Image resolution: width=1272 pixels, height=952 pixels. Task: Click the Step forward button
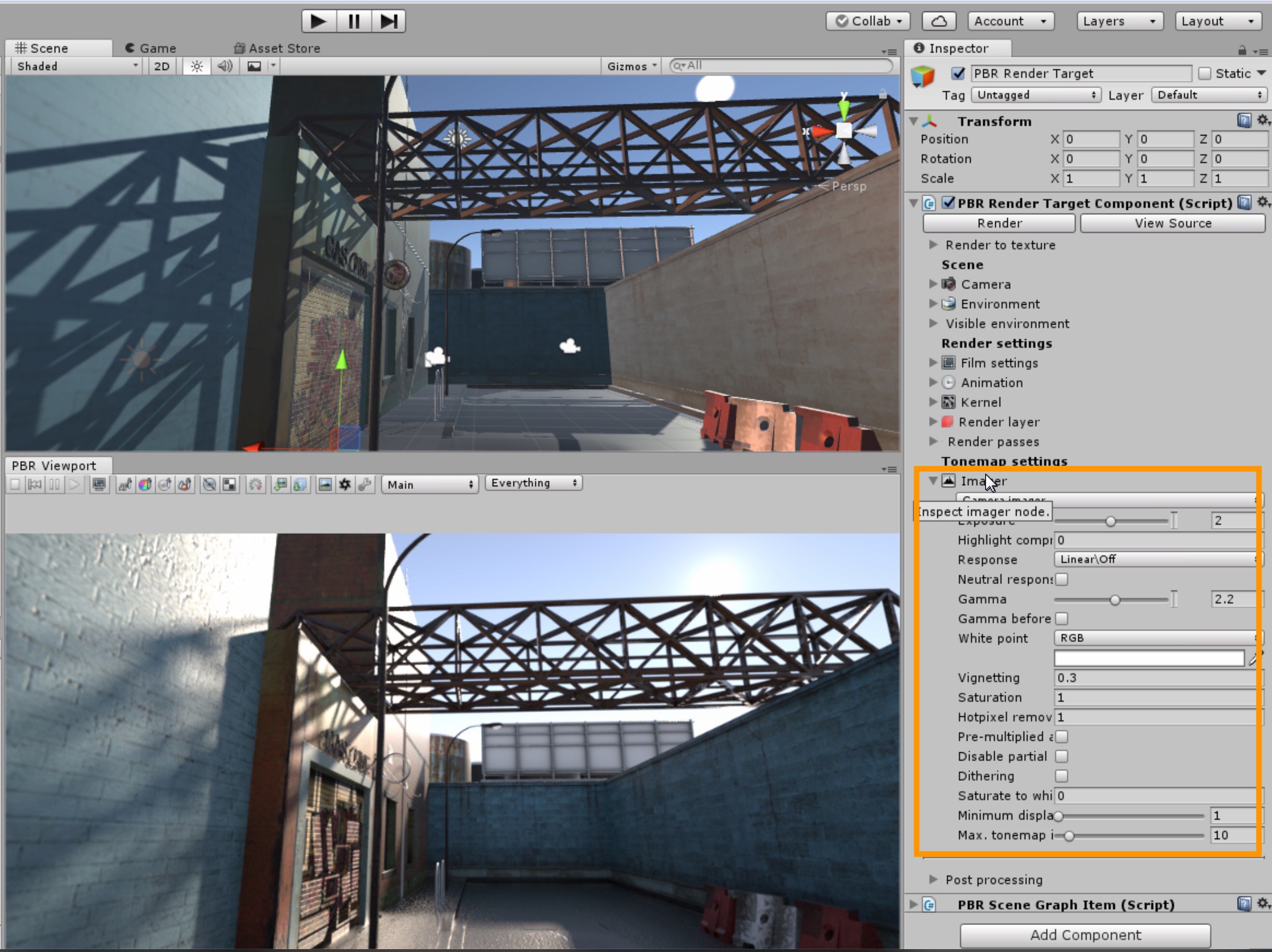pyautogui.click(x=388, y=21)
